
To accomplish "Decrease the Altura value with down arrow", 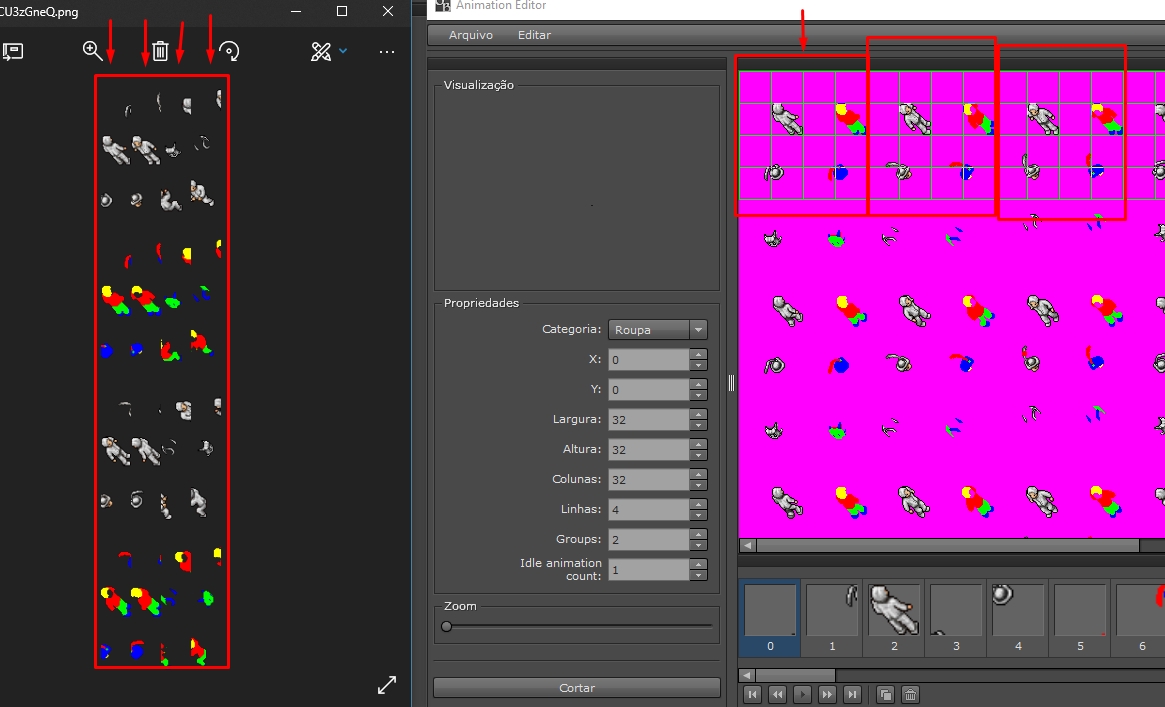I will point(698,455).
